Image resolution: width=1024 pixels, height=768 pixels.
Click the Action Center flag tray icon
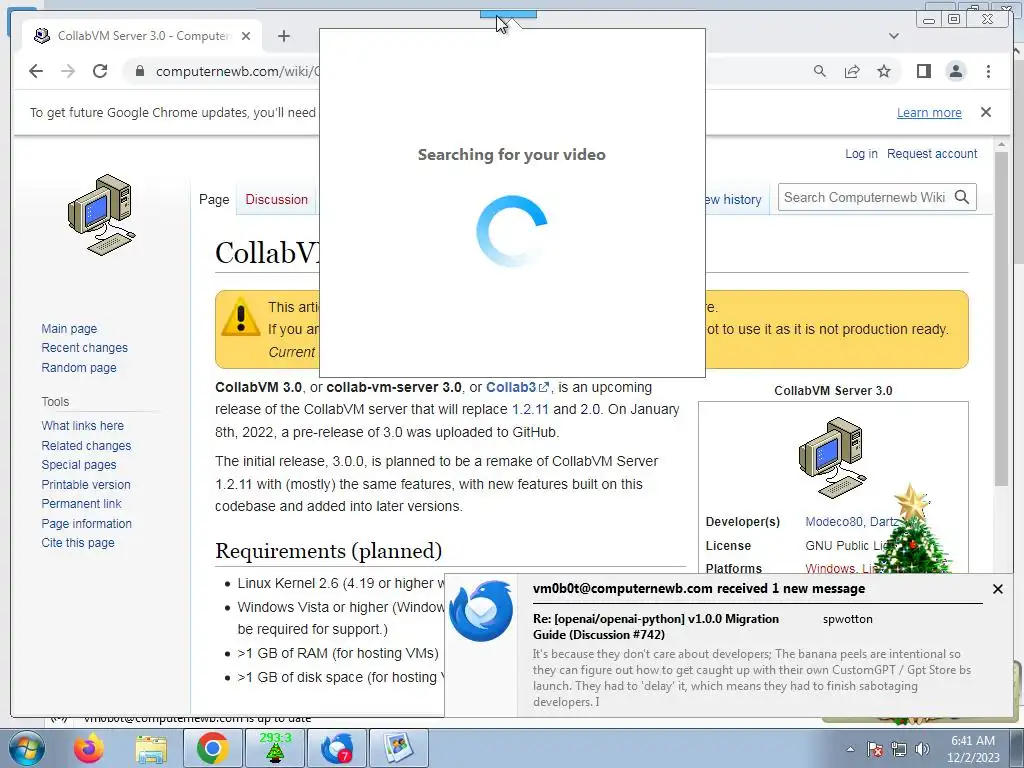875,749
